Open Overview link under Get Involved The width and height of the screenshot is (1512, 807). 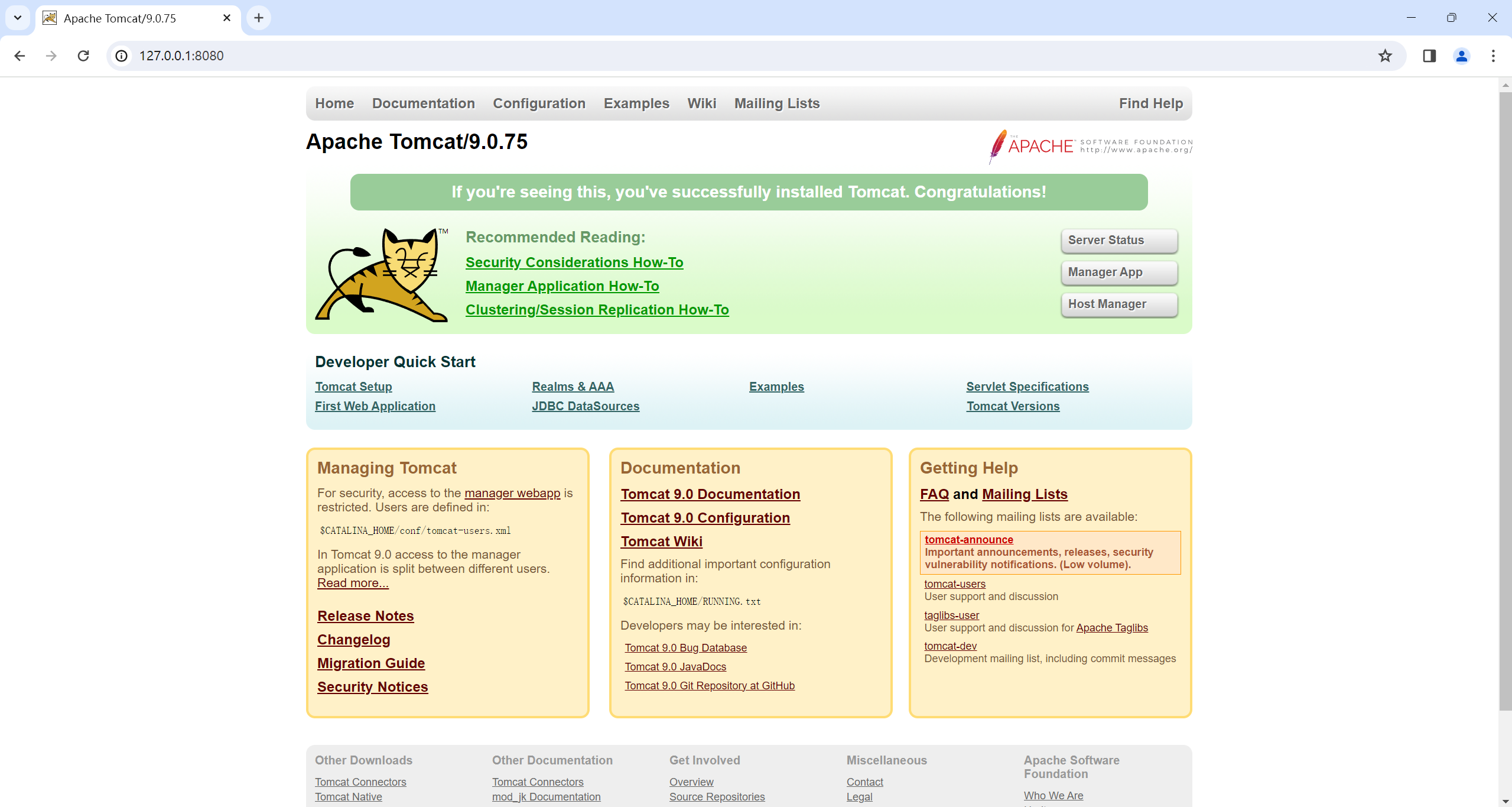[x=691, y=782]
